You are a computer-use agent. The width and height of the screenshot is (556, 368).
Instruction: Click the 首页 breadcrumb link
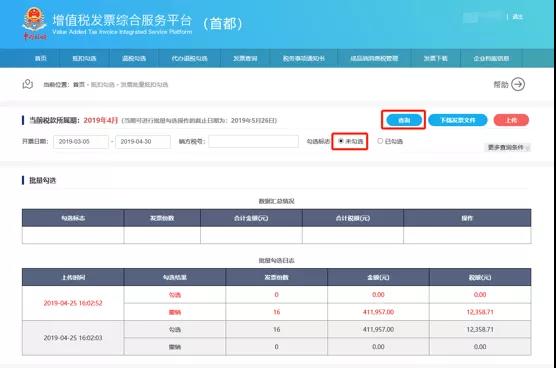click(79, 85)
